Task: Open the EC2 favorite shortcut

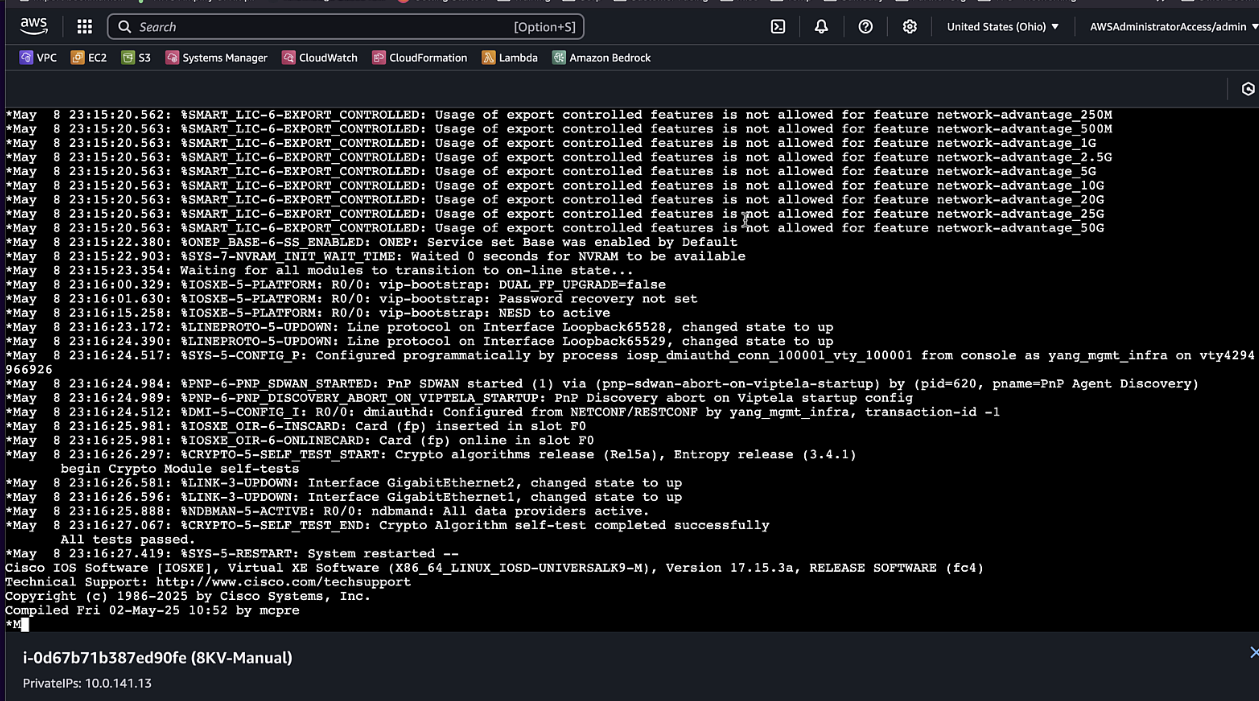Action: click(x=88, y=58)
